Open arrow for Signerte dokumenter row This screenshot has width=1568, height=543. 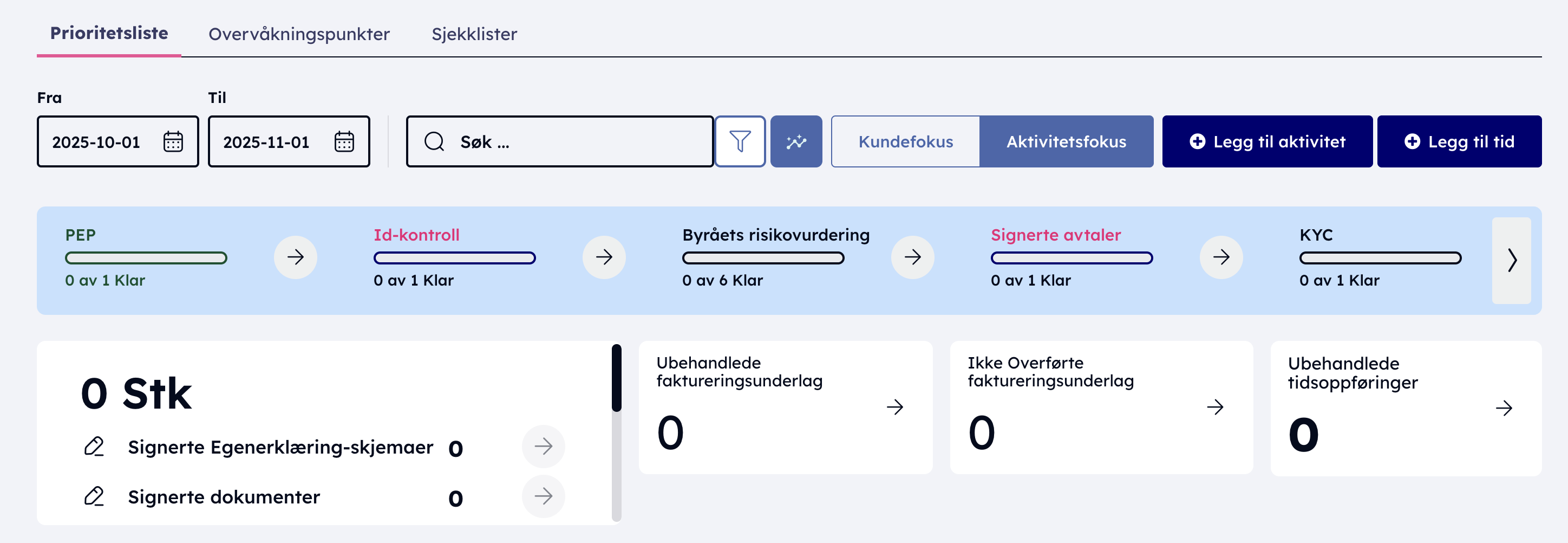point(543,496)
